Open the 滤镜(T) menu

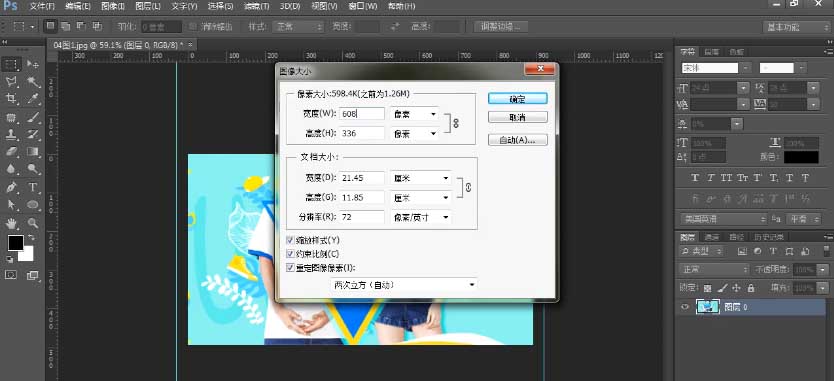point(256,6)
